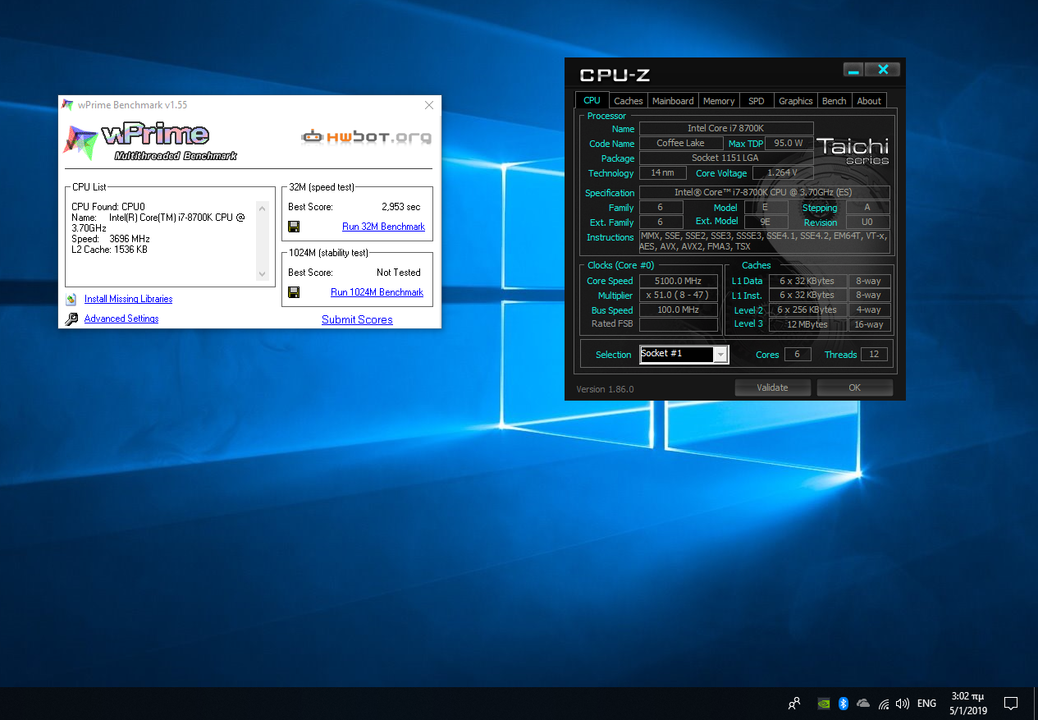Viewport: 1038px width, 720px height.
Task: Select the Graphics tab
Action: pyautogui.click(x=795, y=101)
